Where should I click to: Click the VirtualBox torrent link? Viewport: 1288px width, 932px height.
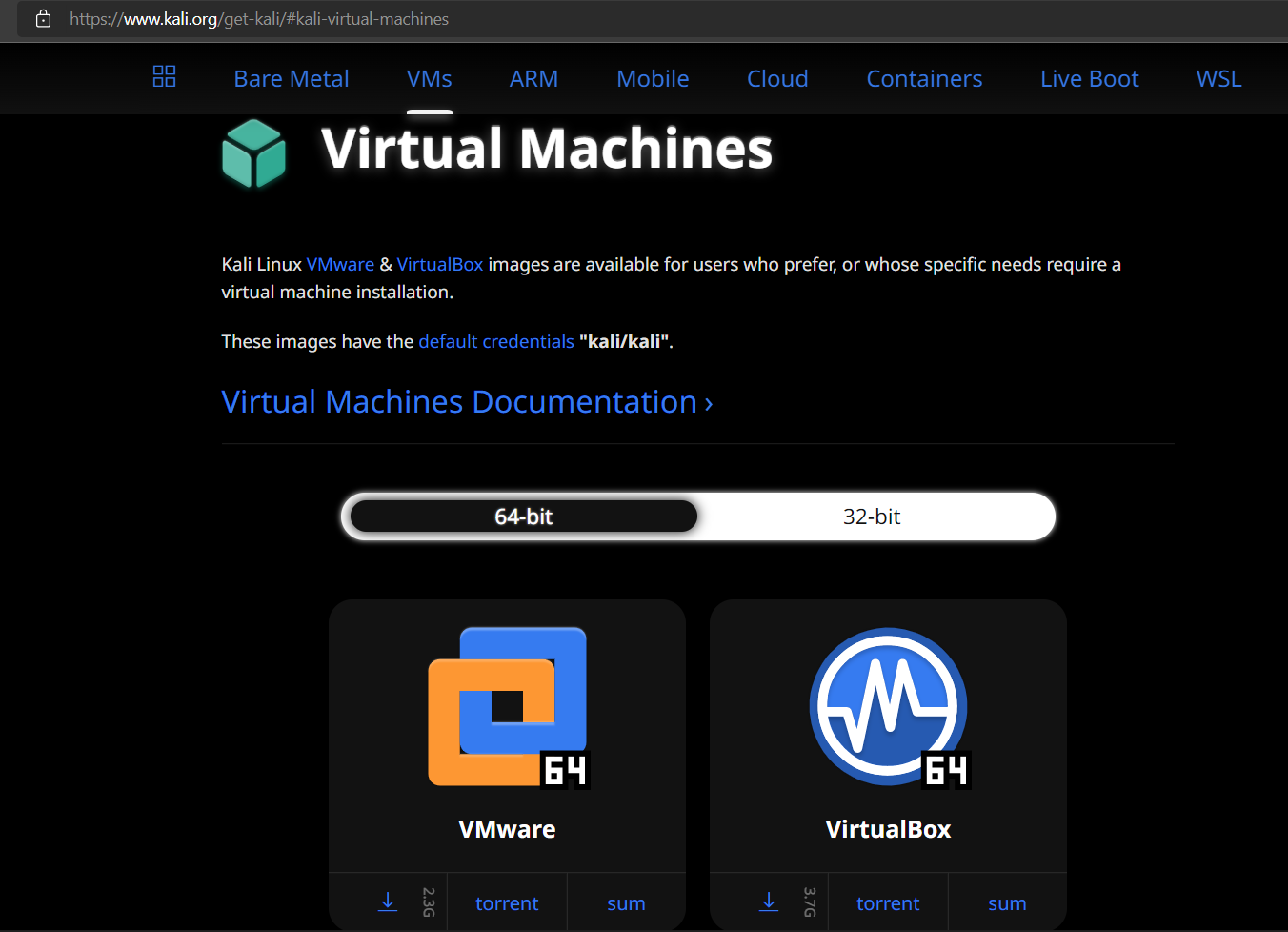pos(888,903)
